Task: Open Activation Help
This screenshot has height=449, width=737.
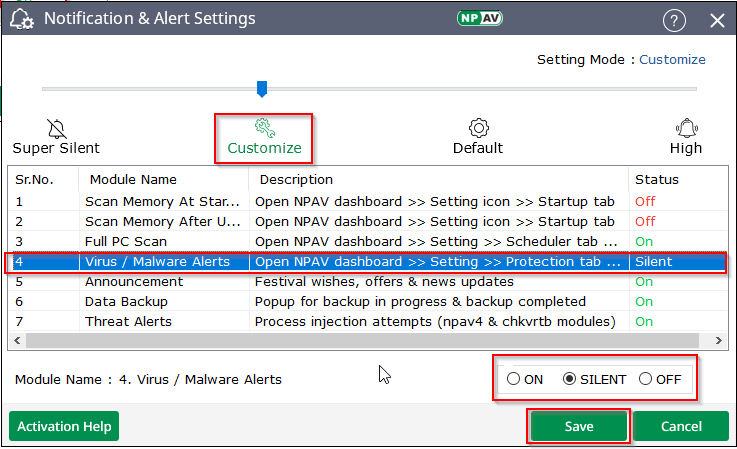Action: (x=64, y=426)
